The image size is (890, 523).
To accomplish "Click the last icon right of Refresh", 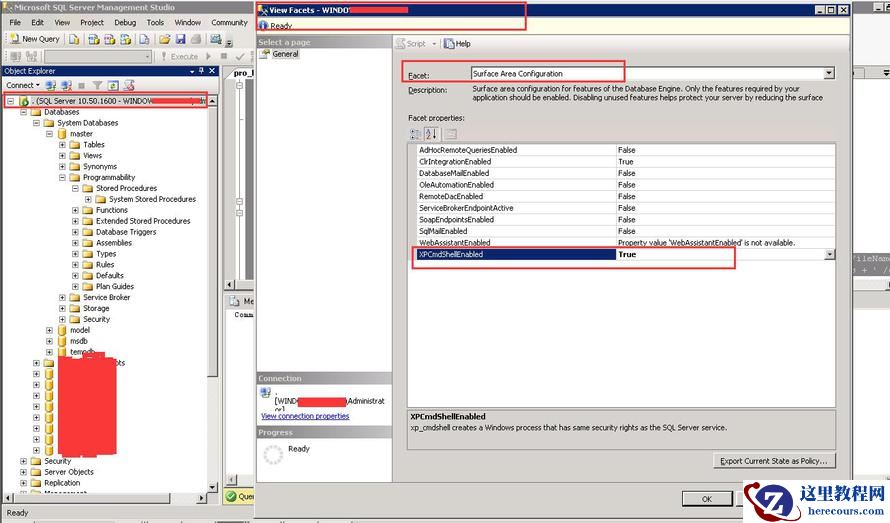I will coord(129,85).
